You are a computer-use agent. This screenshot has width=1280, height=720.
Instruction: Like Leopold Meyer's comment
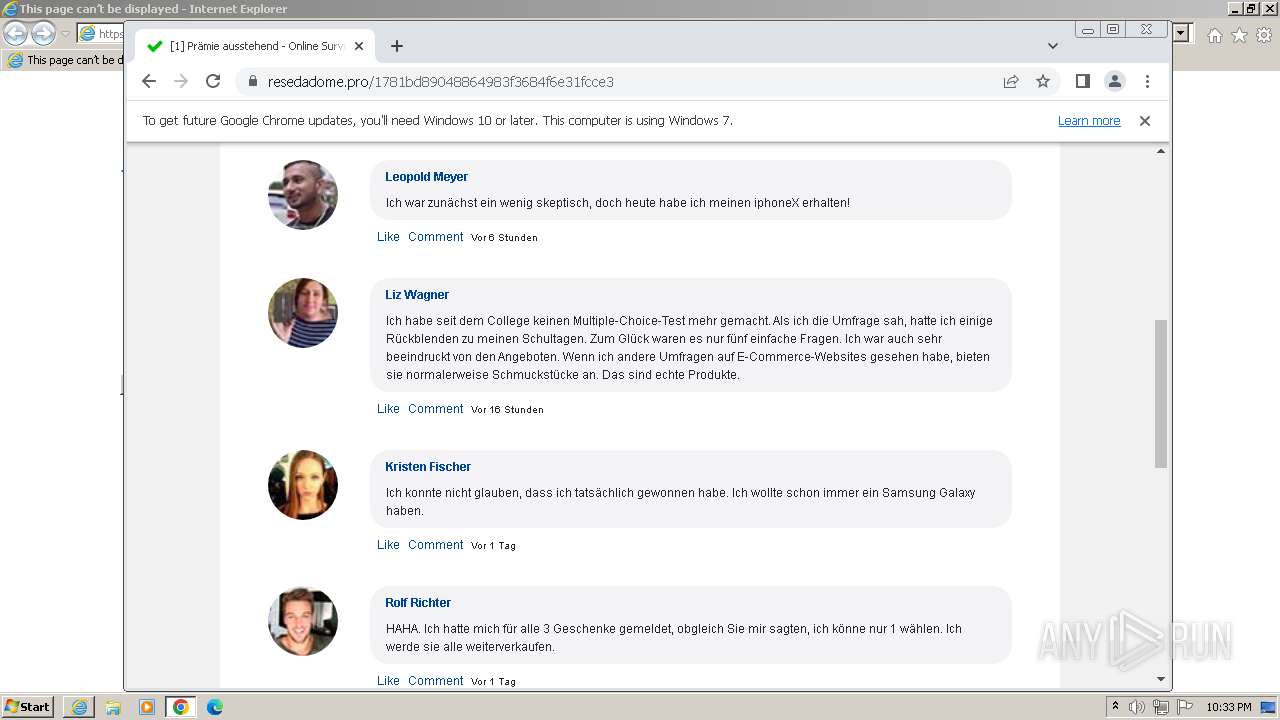[x=388, y=237]
